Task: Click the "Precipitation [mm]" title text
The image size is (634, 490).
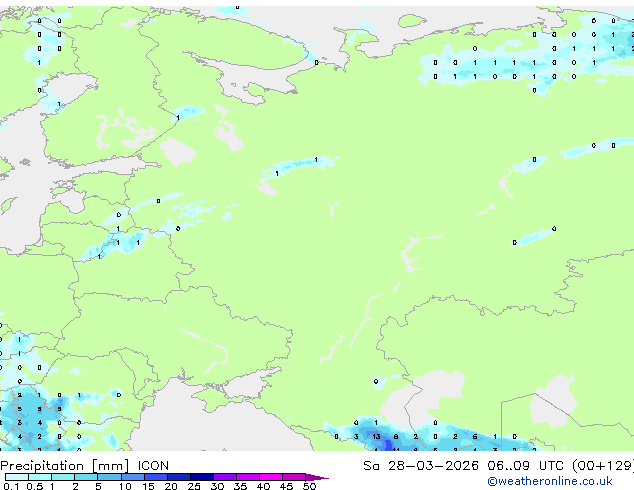Action: coord(64,466)
